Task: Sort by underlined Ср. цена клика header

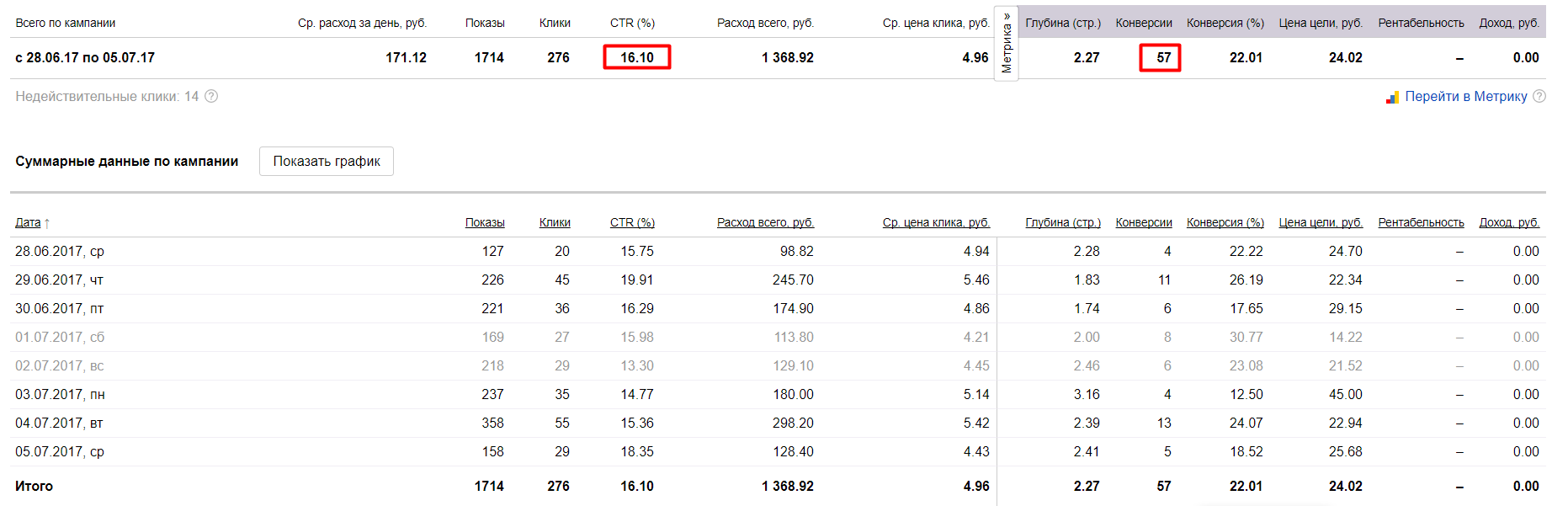Action: [x=936, y=222]
